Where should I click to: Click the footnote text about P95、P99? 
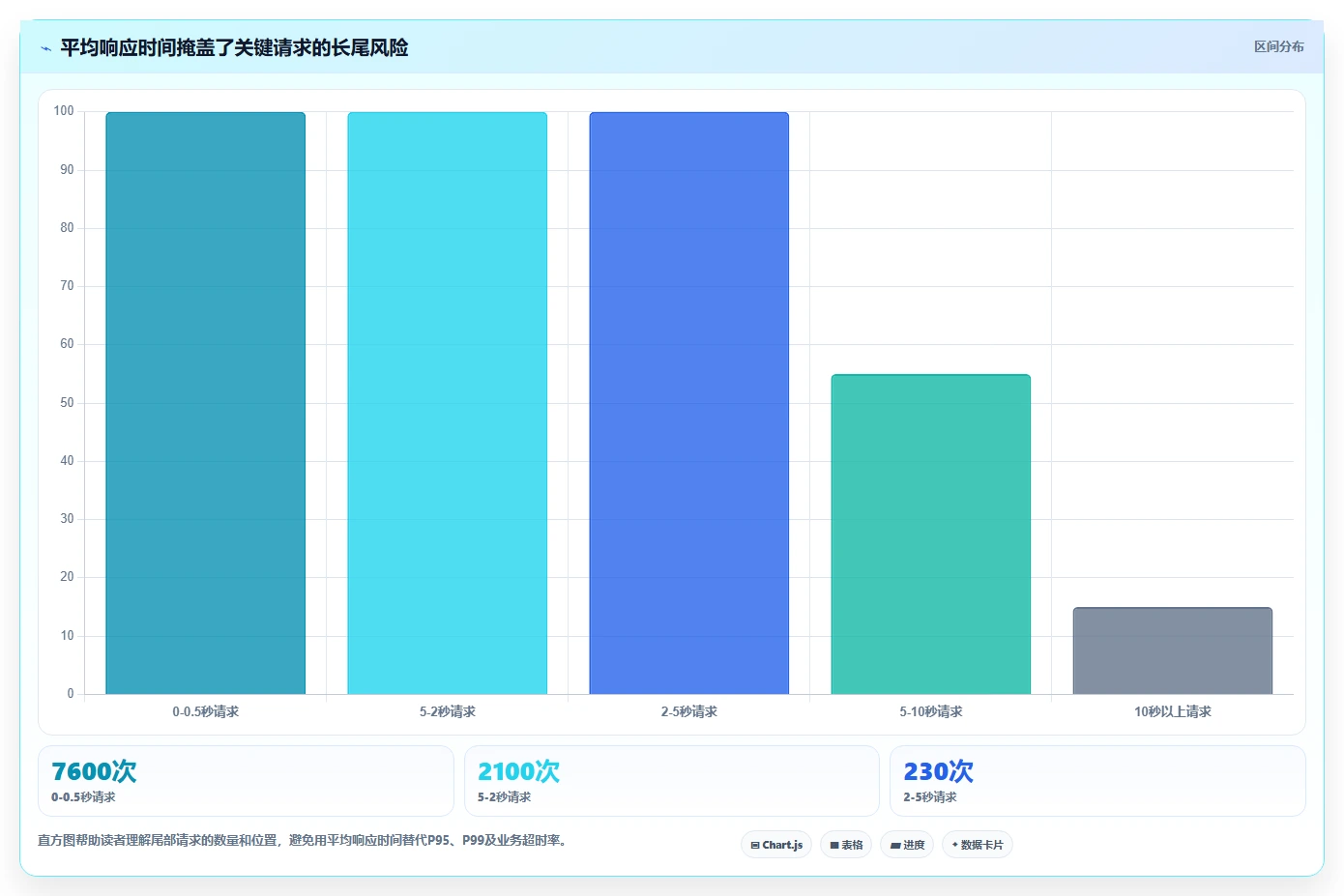(x=303, y=840)
